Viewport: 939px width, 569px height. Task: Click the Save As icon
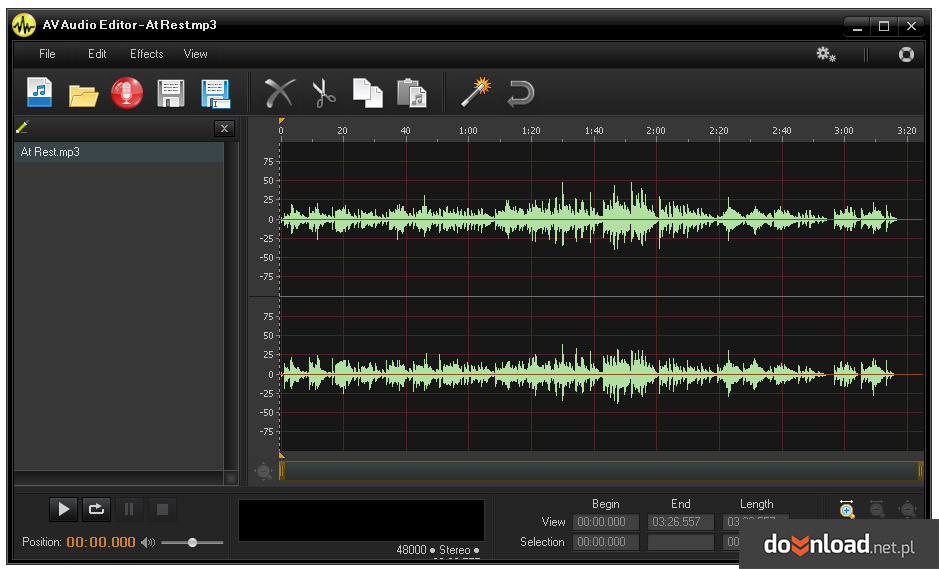click(216, 94)
